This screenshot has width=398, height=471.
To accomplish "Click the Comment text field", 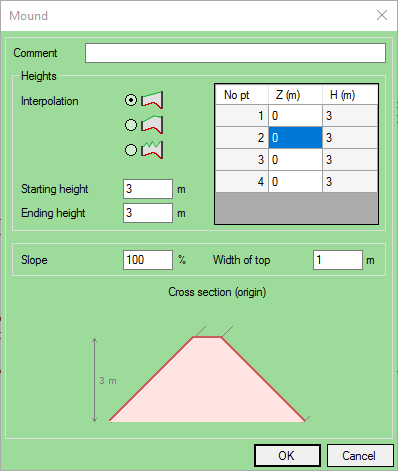I will pos(235,53).
